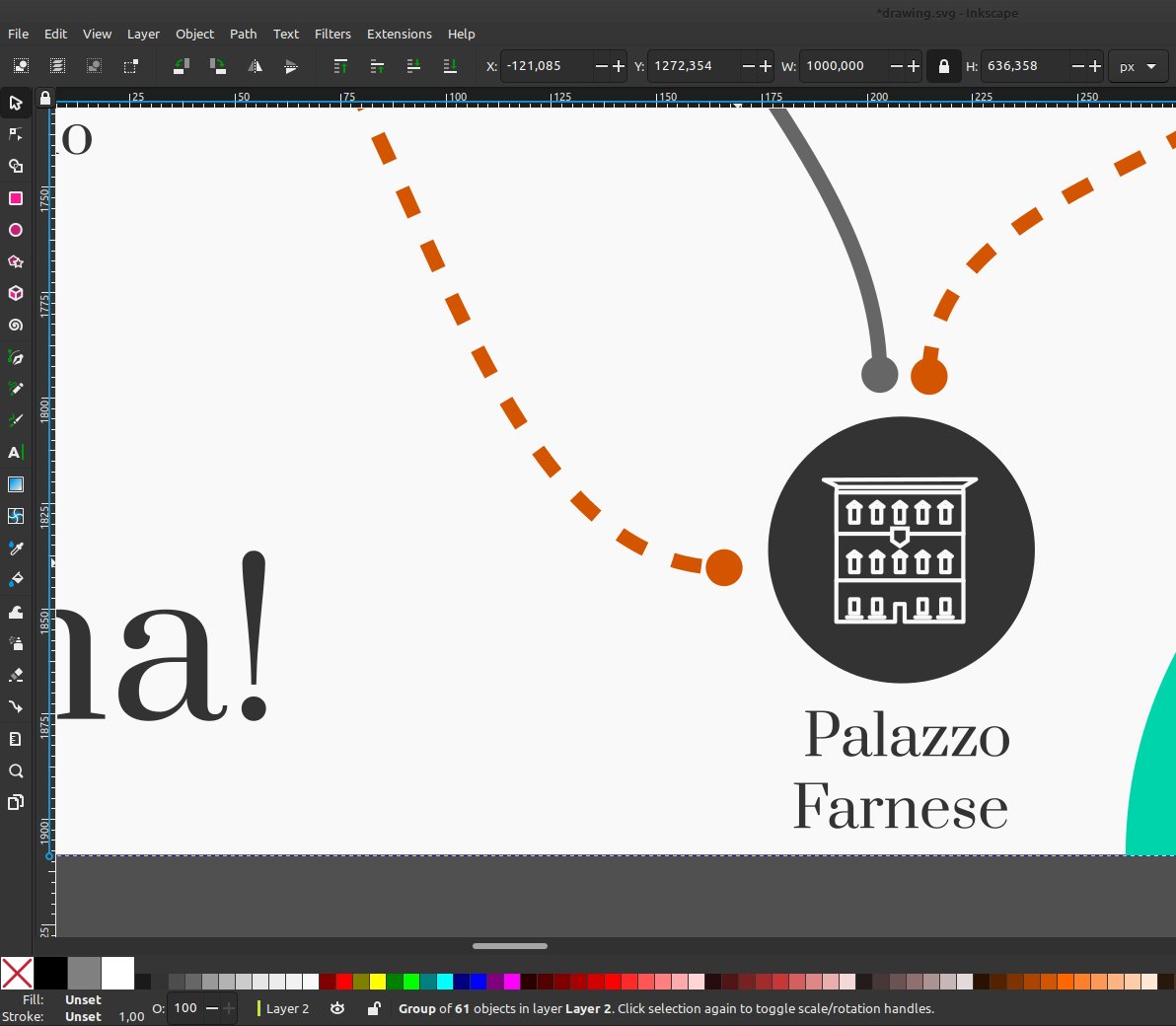1176x1026 pixels.
Task: Select the Spiral tool
Action: coord(16,325)
